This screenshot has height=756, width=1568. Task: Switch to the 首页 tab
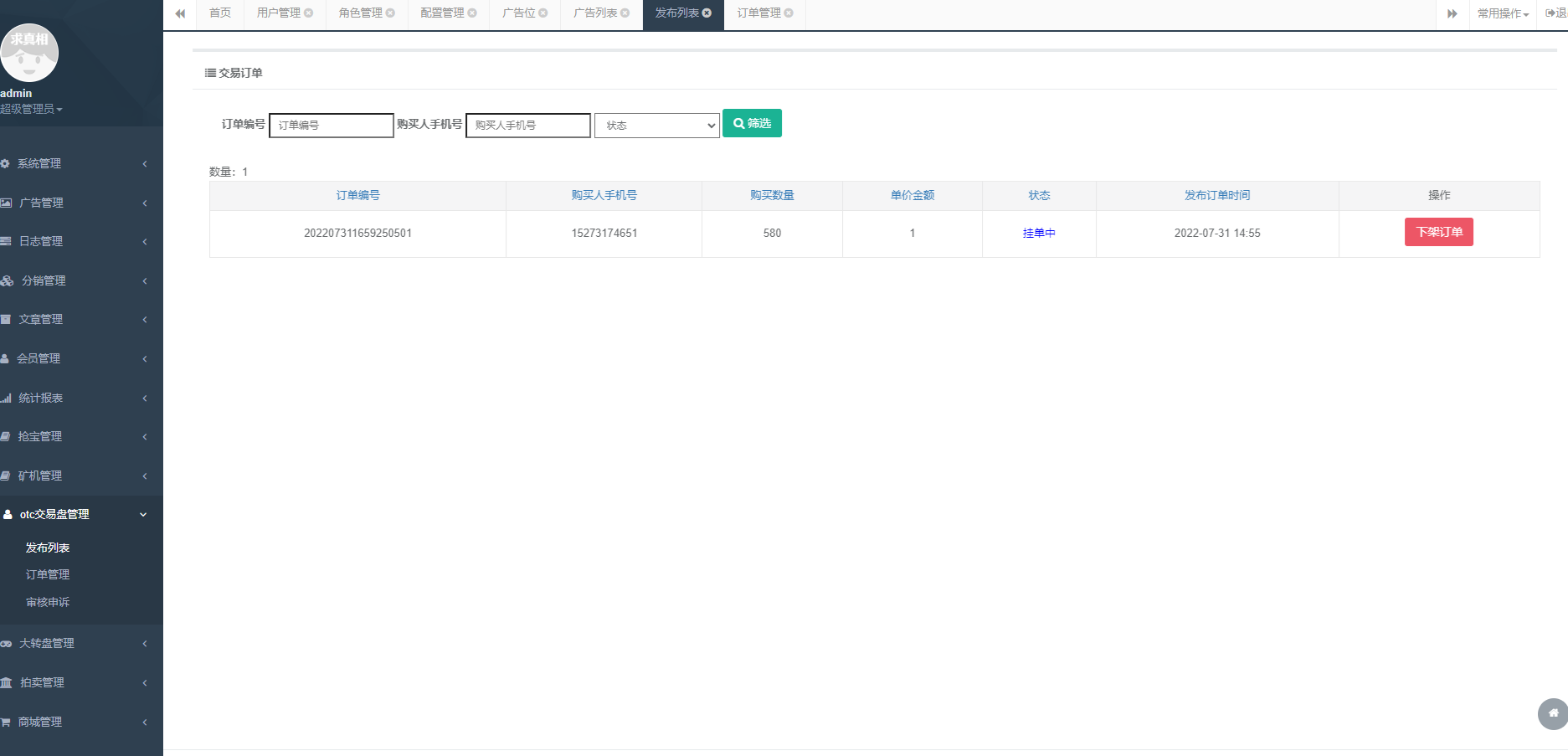point(220,13)
